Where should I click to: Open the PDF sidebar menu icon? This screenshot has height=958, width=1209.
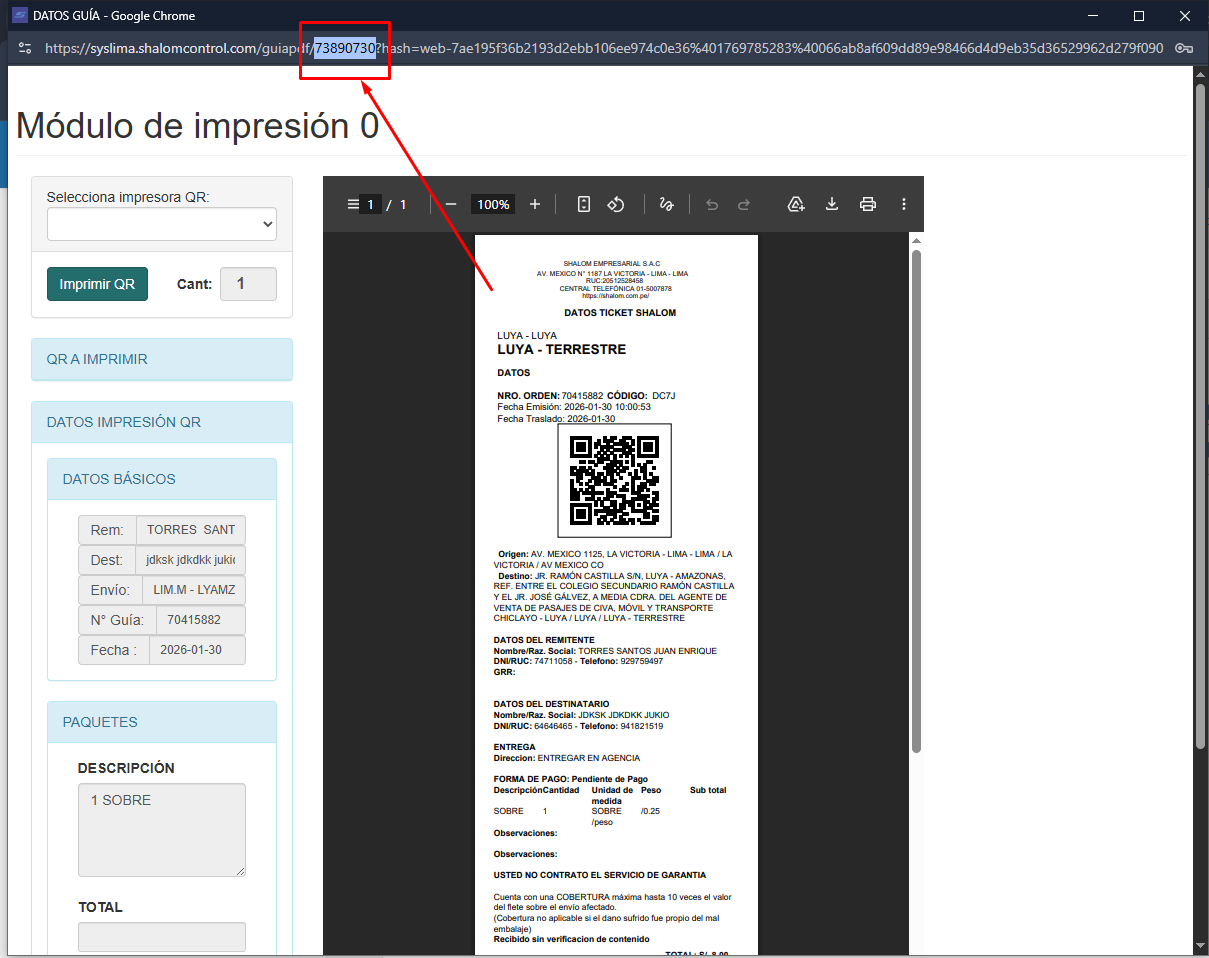pos(352,204)
